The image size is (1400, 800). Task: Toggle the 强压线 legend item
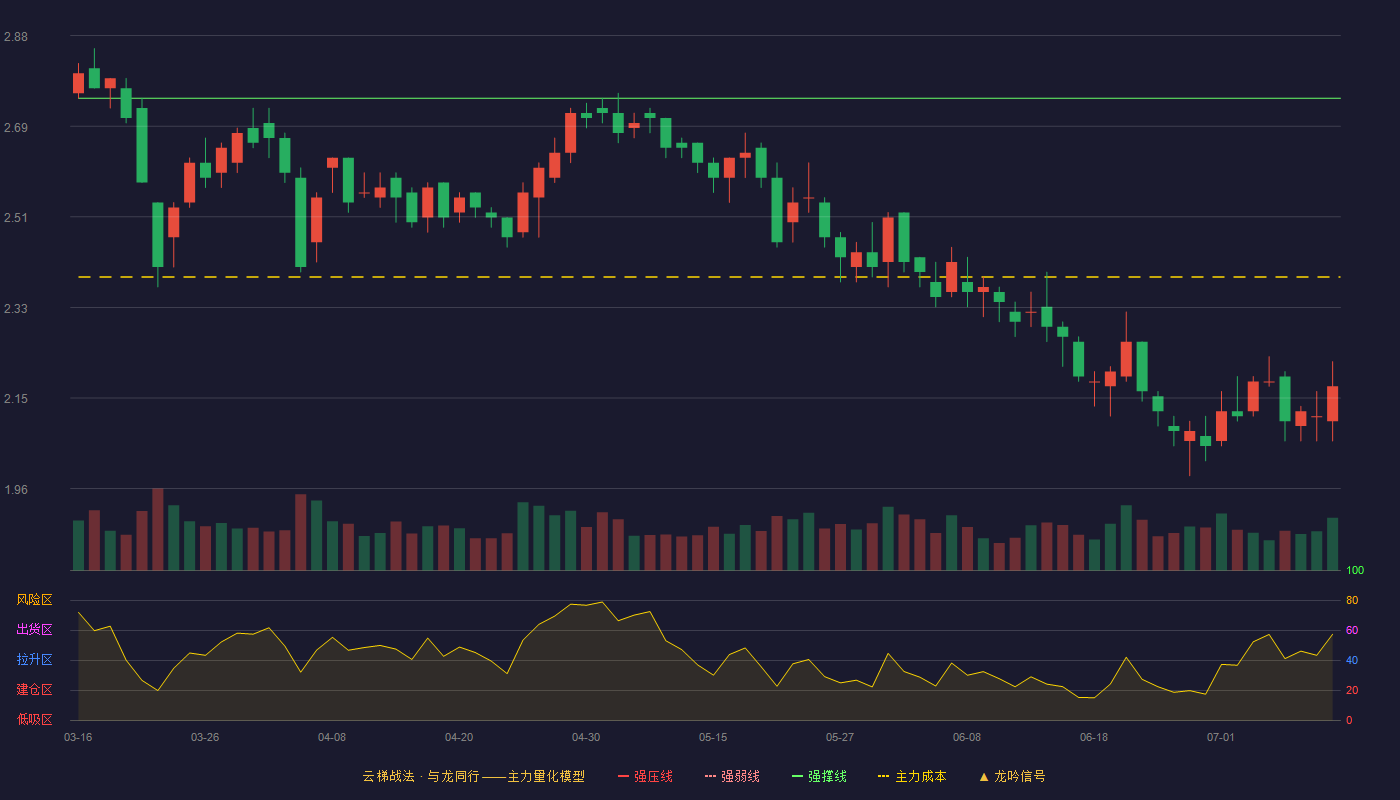(x=645, y=776)
